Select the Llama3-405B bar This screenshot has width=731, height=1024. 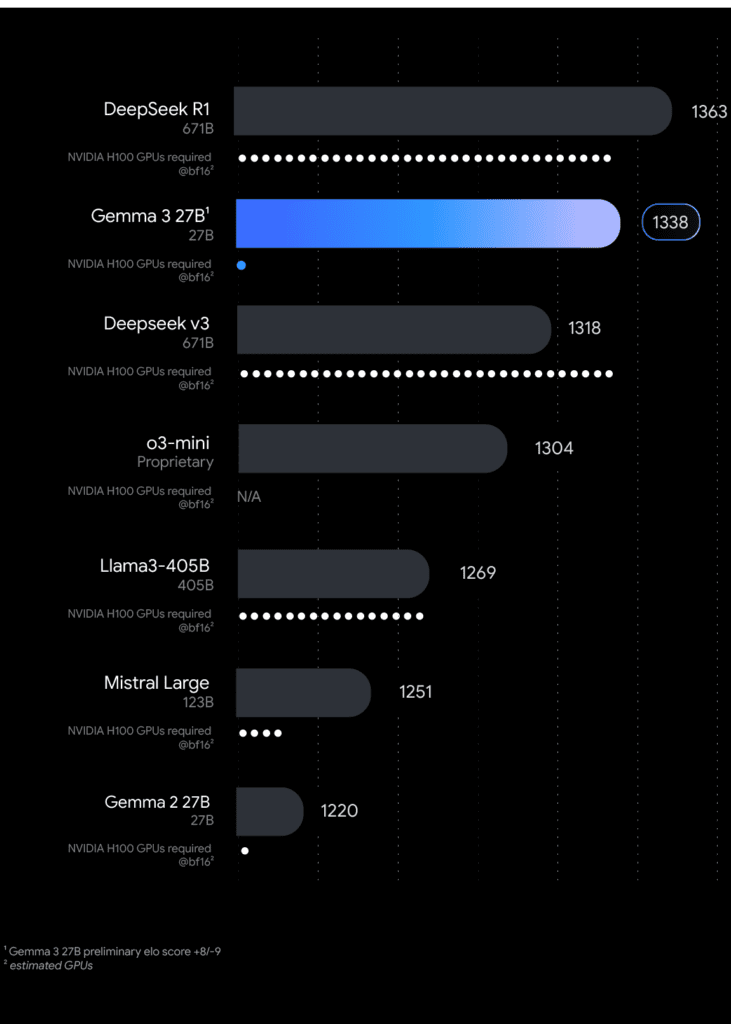[333, 573]
